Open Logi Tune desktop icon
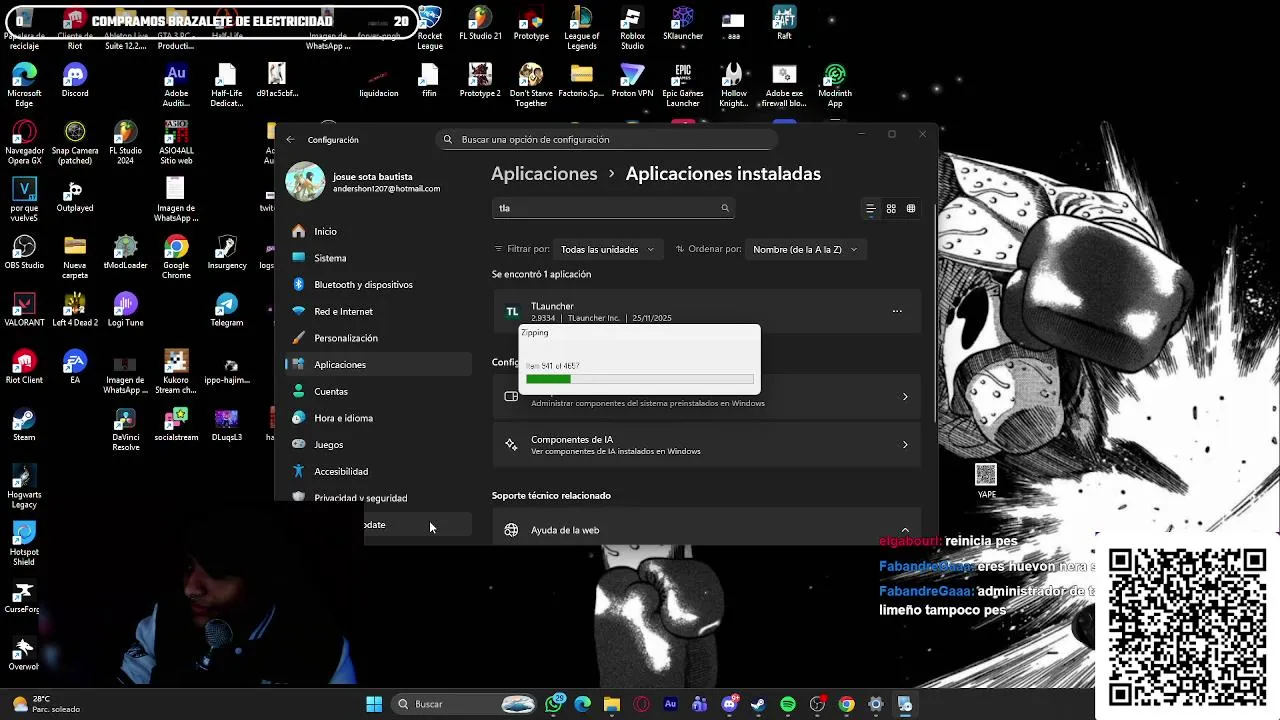1280x720 pixels. tap(125, 310)
